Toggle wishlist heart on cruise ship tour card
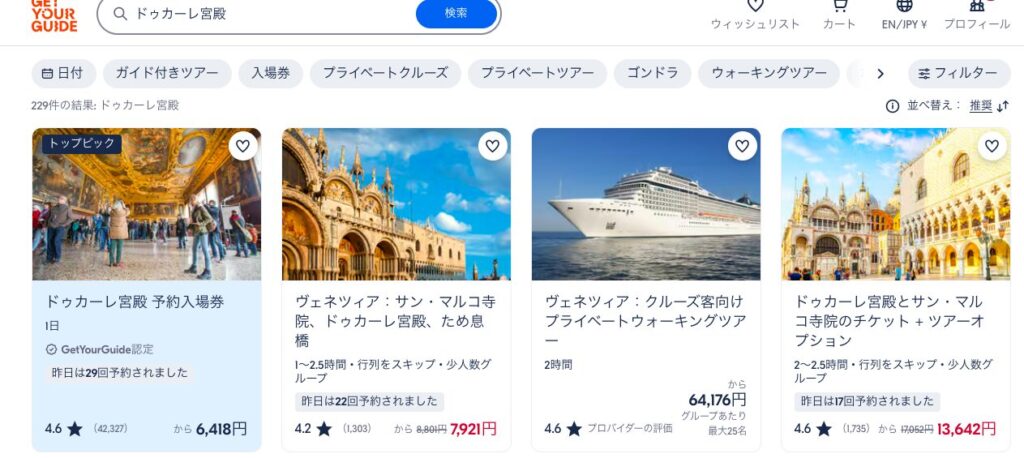Image resolution: width=1024 pixels, height=458 pixels. [x=742, y=146]
